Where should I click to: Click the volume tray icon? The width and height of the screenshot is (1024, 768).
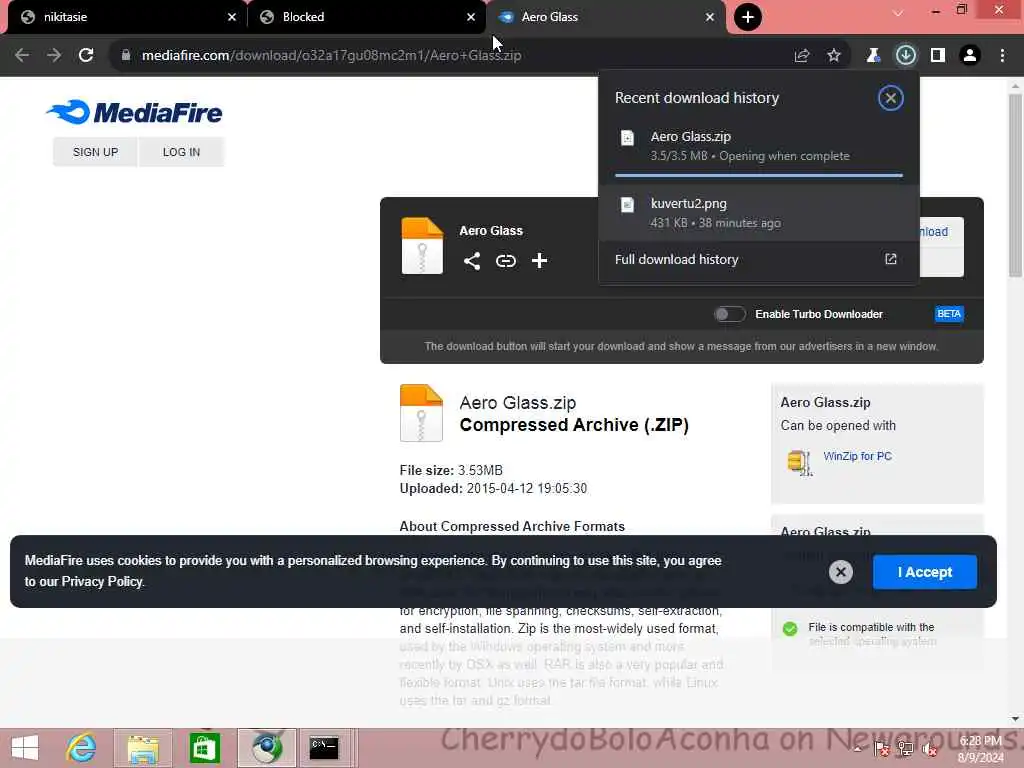930,750
